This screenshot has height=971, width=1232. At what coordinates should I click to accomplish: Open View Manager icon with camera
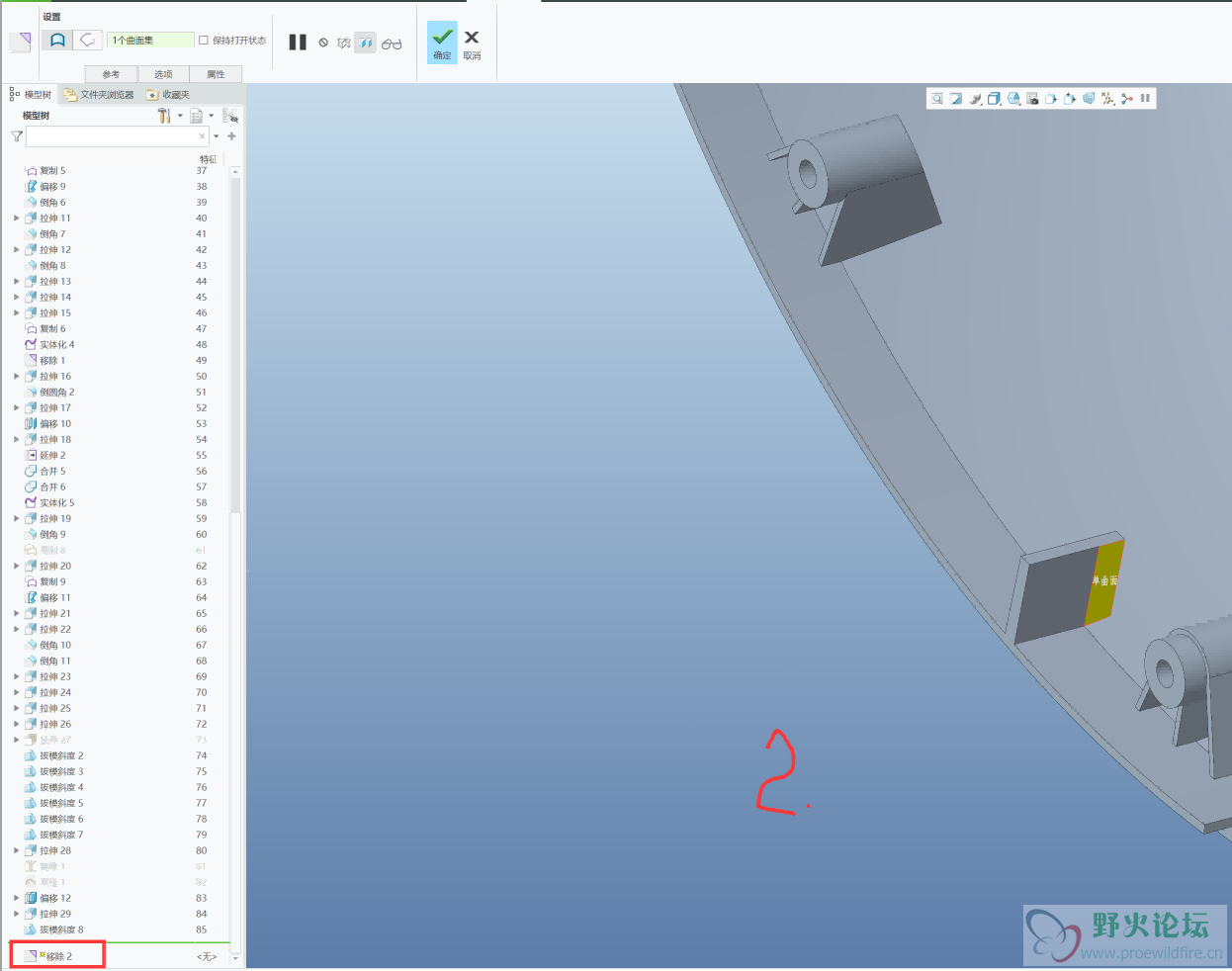pyautogui.click(x=1032, y=99)
